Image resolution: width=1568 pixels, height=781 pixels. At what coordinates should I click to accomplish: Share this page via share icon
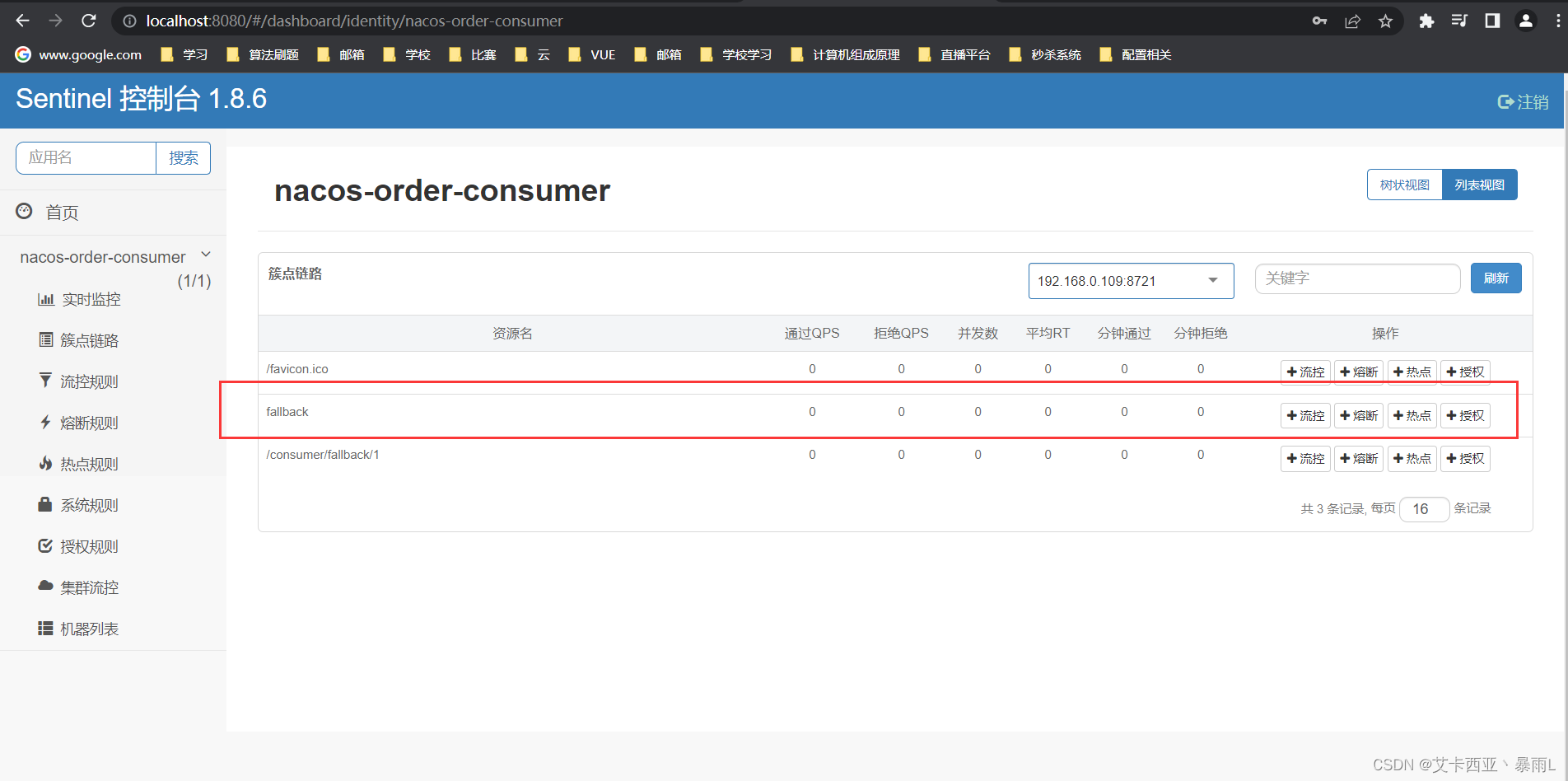[x=1352, y=21]
